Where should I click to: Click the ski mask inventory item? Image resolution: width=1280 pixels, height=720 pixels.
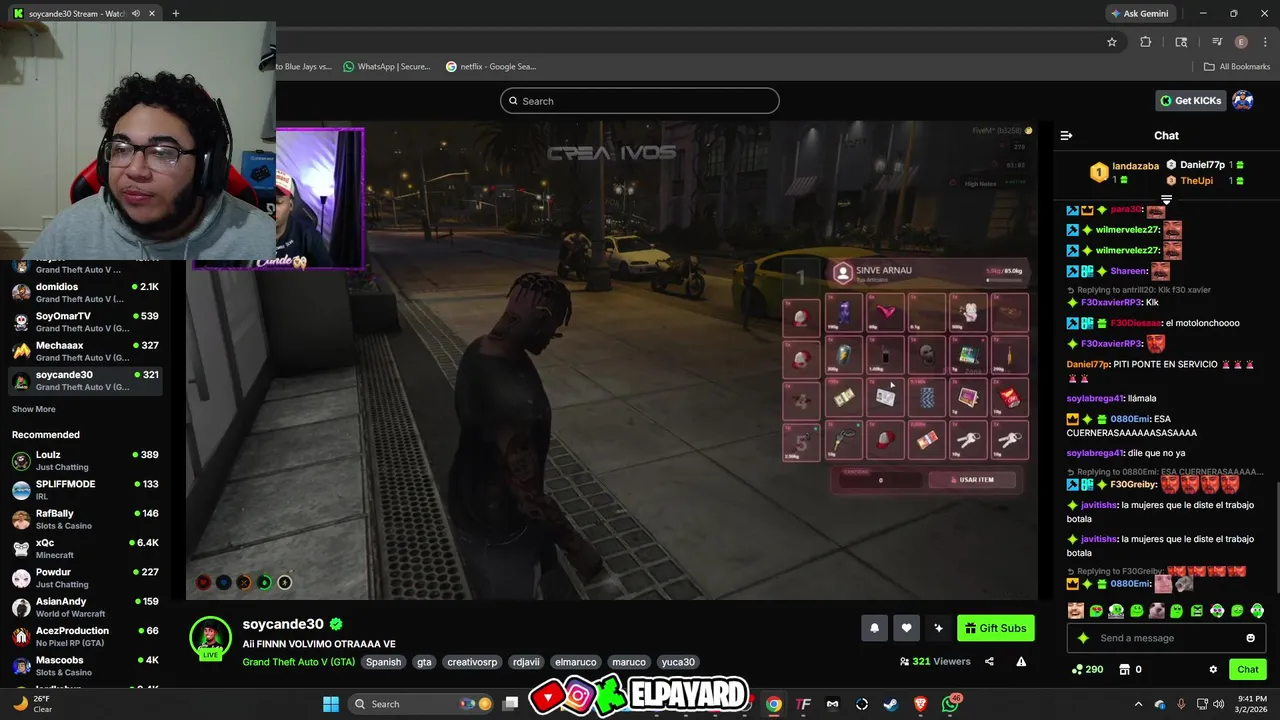point(926,355)
